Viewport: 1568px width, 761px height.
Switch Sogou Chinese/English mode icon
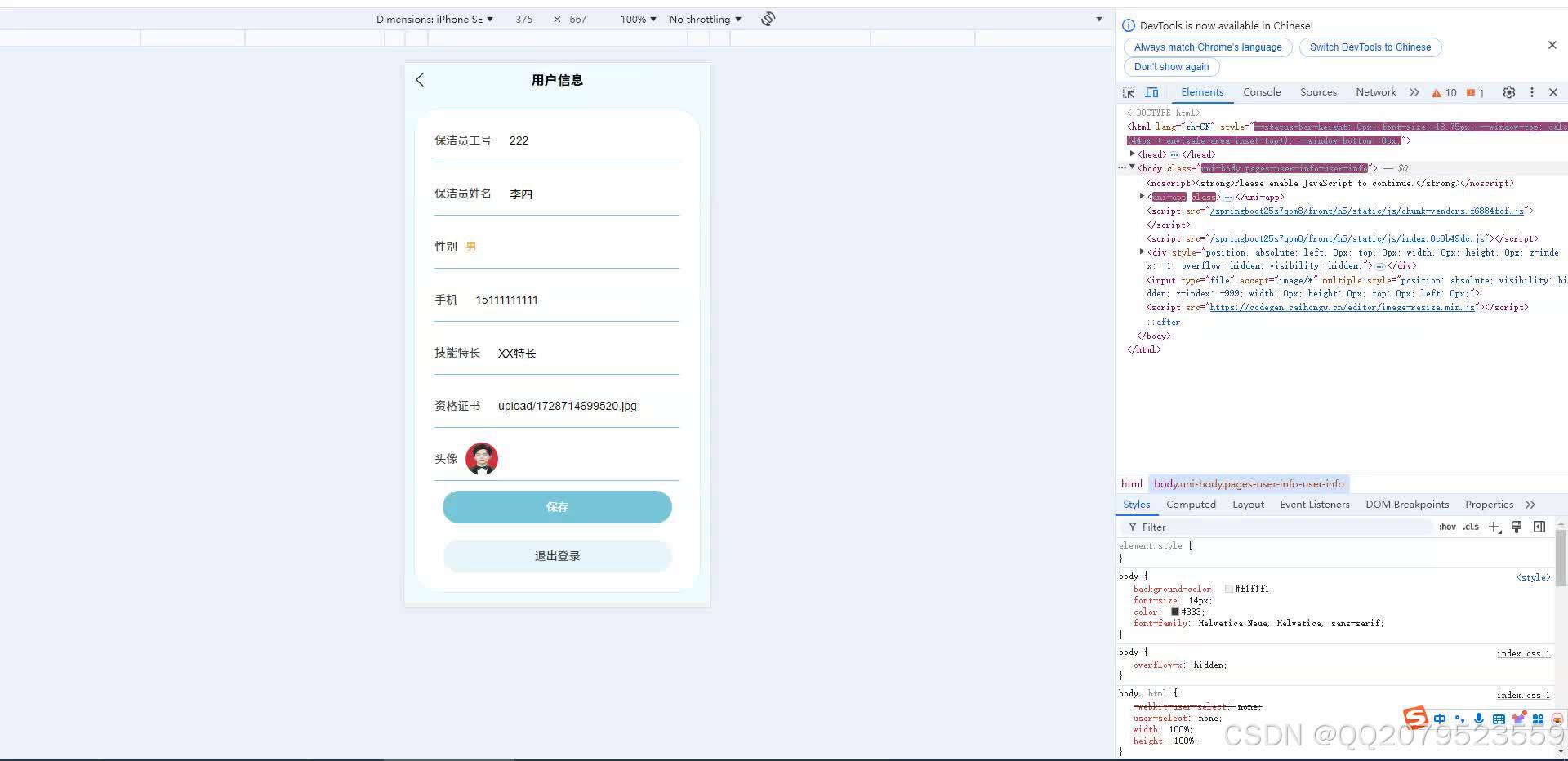point(1439,719)
